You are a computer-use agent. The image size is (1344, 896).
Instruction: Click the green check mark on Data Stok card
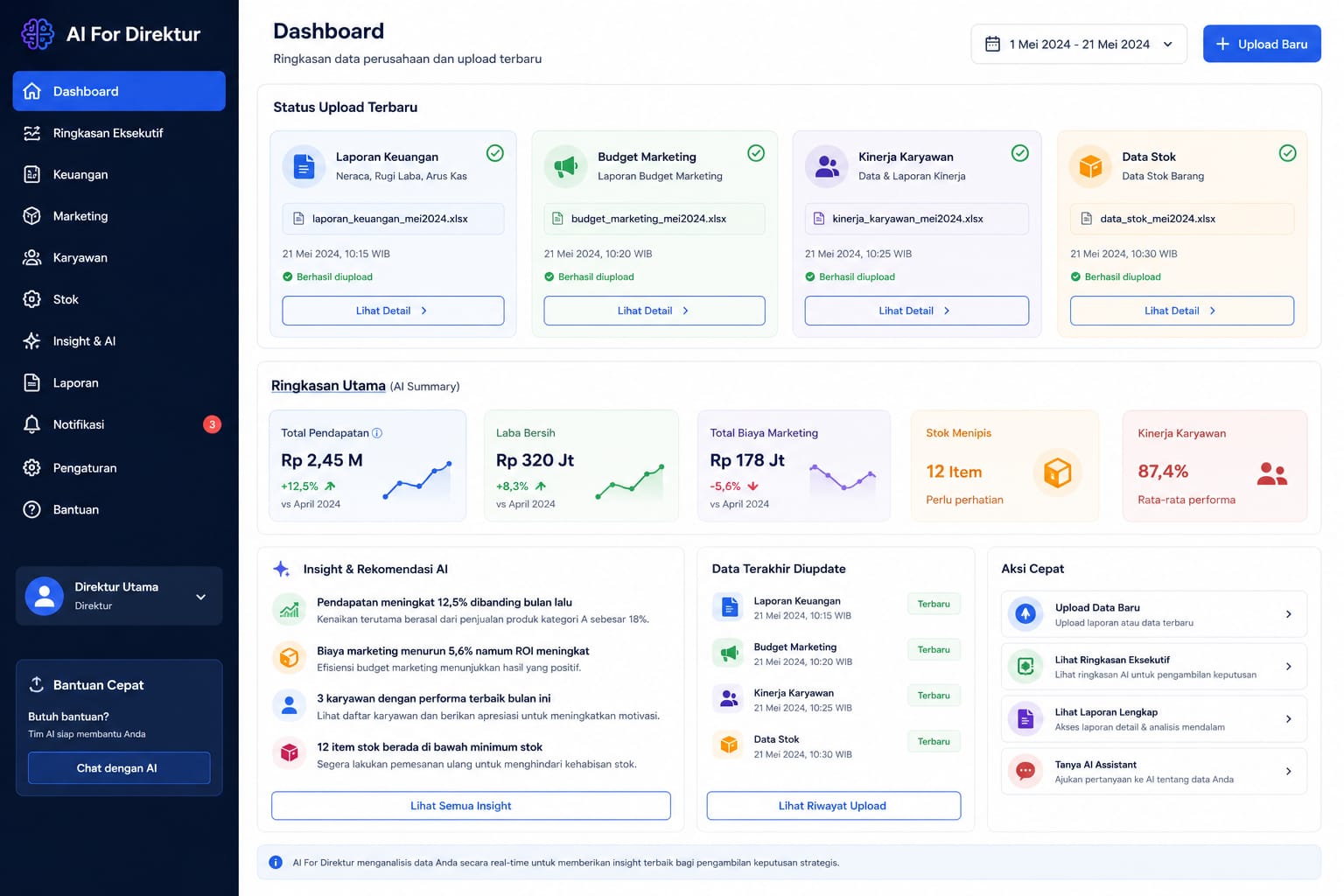pos(1288,153)
